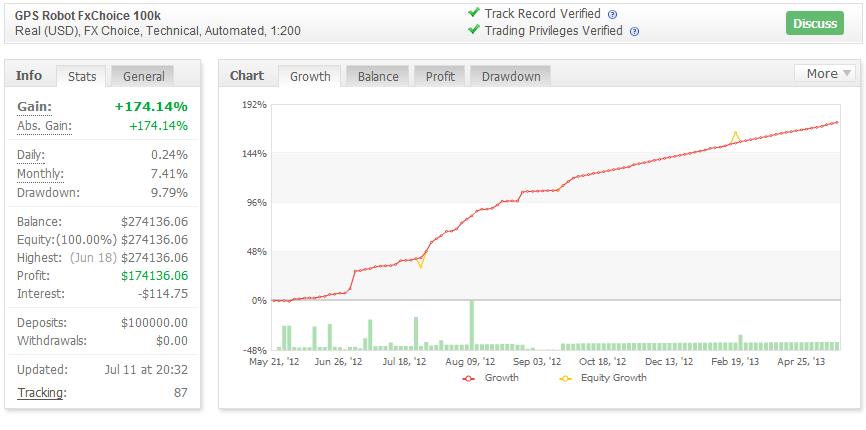Click the tallest green bar near Aug 09

(471, 325)
